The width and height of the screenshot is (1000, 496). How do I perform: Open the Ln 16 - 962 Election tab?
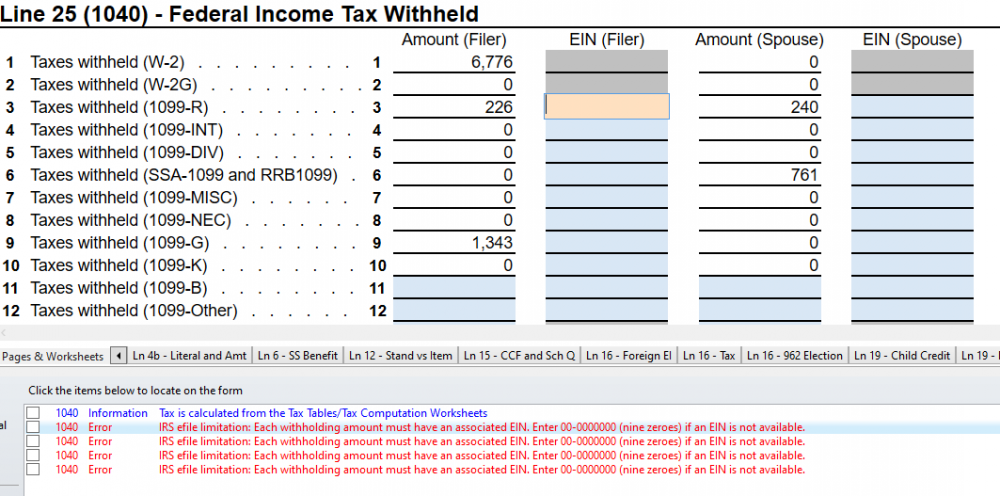[795, 356]
